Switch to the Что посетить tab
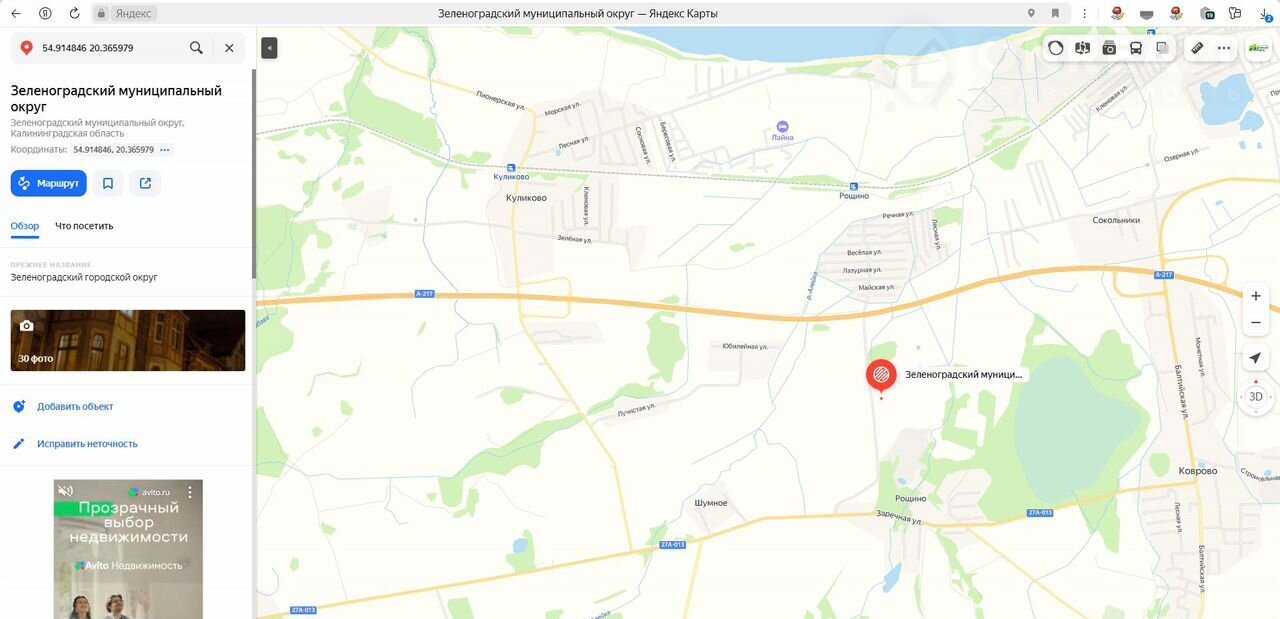 coord(84,226)
